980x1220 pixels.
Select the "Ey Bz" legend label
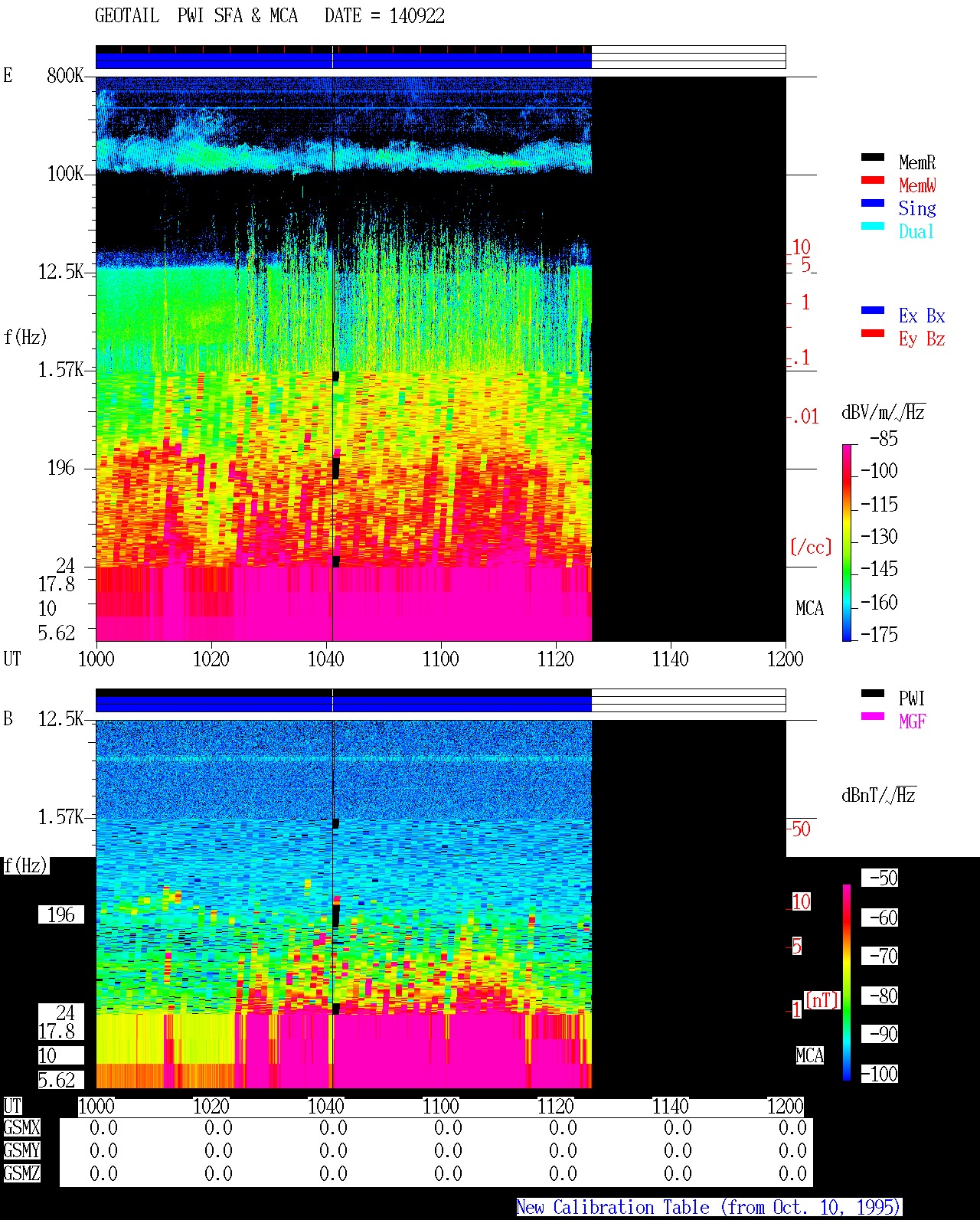(922, 339)
